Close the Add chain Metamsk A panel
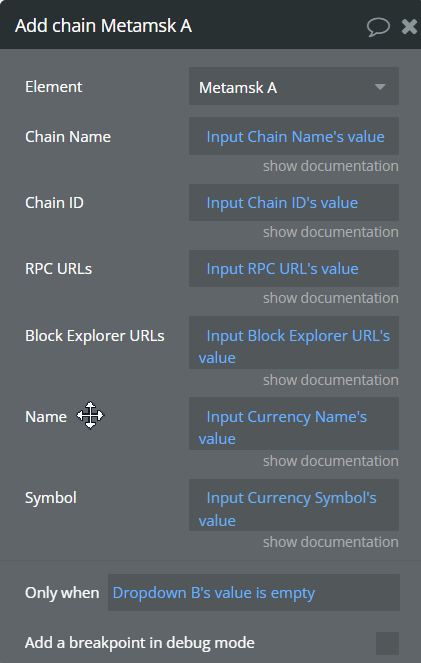 click(x=409, y=27)
